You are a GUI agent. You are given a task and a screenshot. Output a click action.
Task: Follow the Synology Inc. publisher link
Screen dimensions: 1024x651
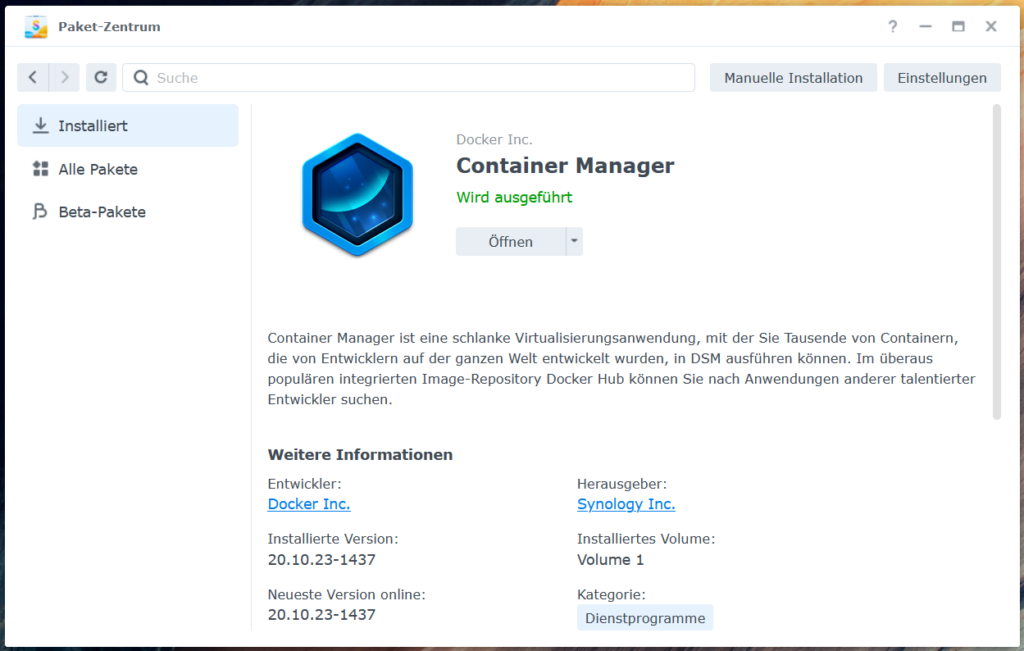[626, 504]
